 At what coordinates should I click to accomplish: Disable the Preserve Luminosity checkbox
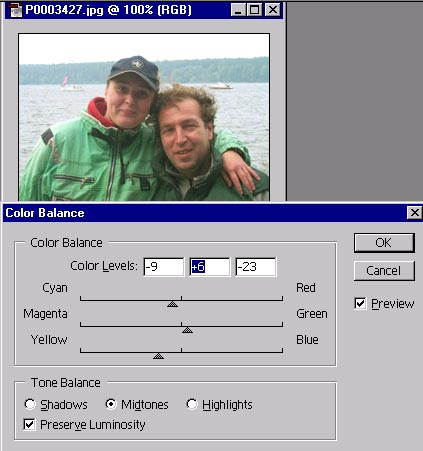[x=29, y=425]
